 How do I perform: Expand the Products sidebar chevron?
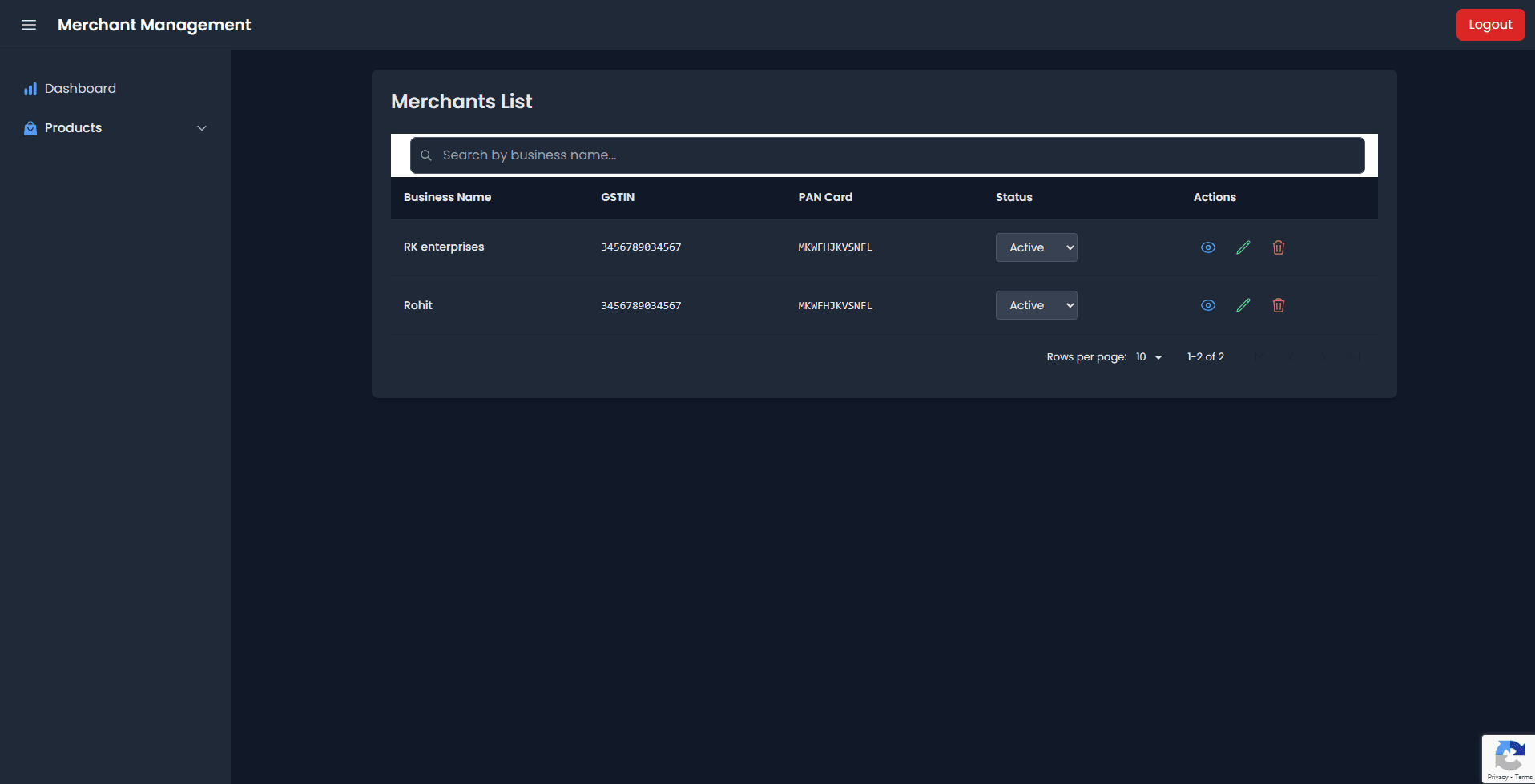[x=202, y=128]
